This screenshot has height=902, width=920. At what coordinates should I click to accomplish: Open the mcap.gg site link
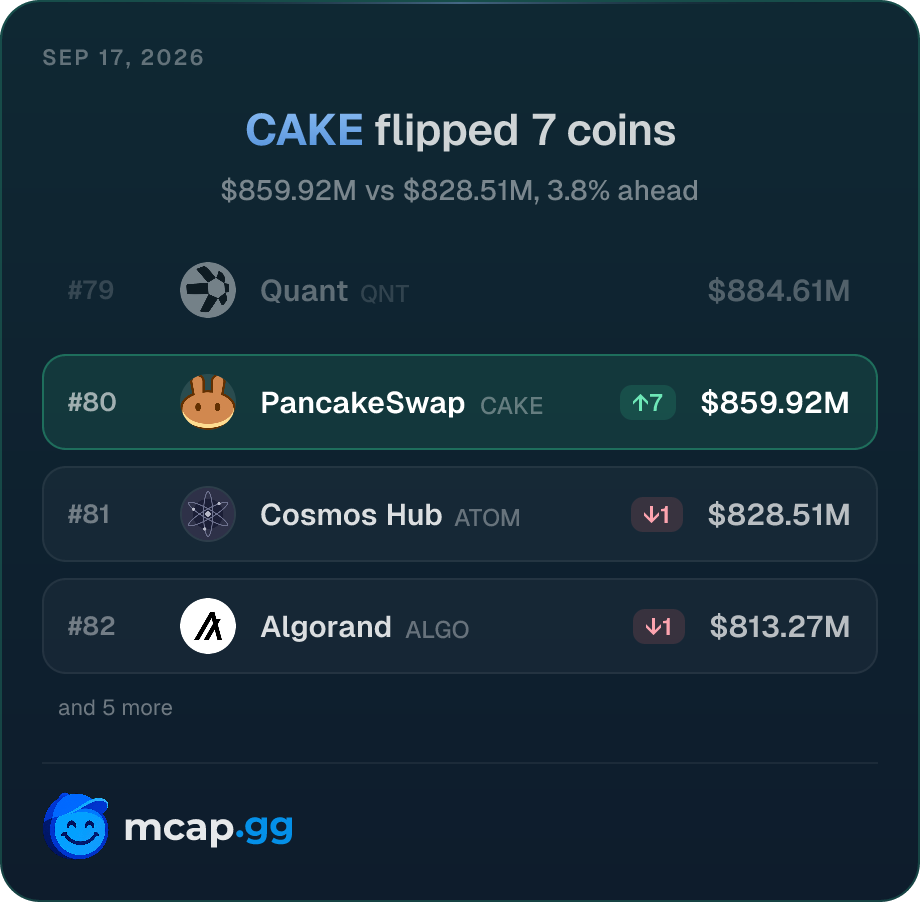coord(209,828)
